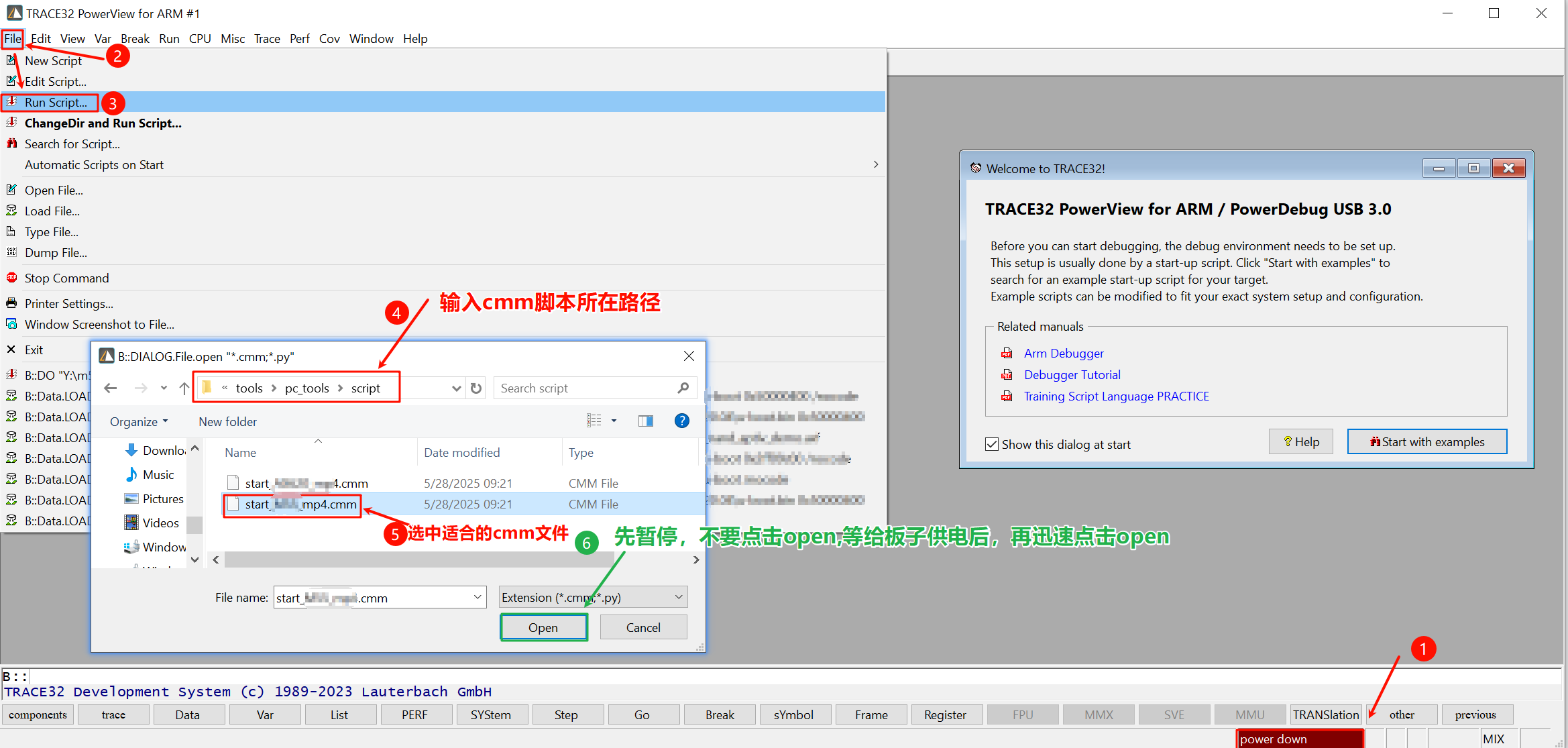Open the Debugger Tutorial link
Screen dimensions: 1568x748
point(1072,374)
